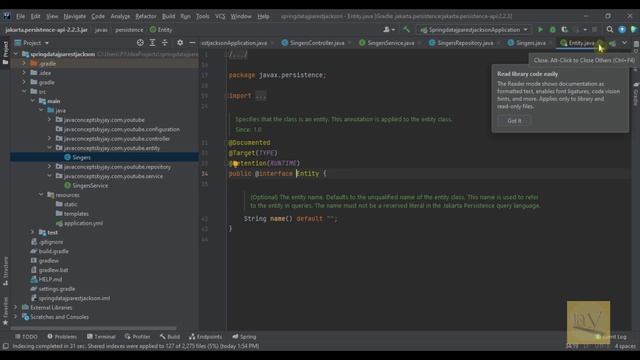
Task: Expand Scratches and Consoles node
Action: click(16, 317)
